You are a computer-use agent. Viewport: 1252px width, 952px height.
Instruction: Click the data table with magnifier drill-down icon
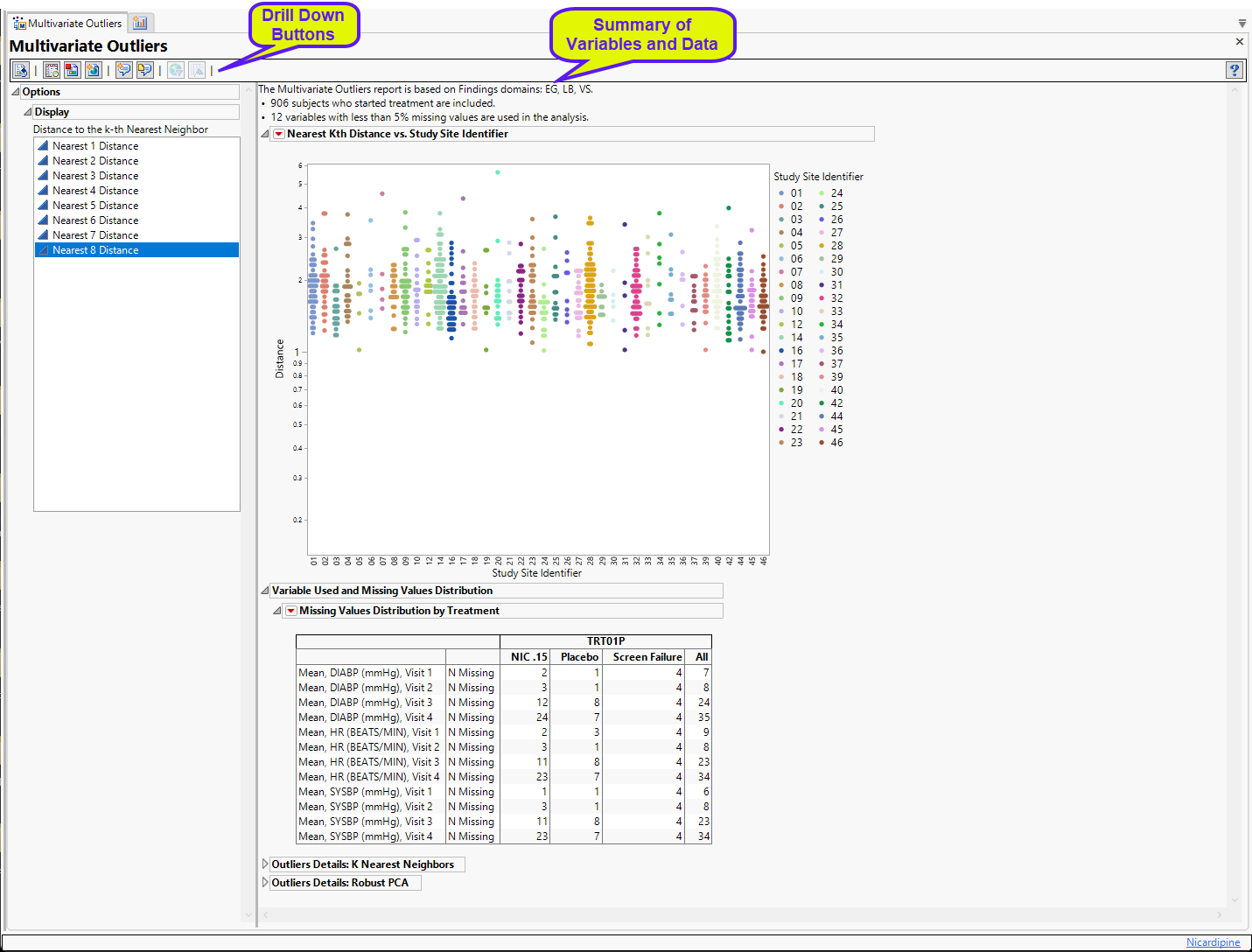point(52,70)
